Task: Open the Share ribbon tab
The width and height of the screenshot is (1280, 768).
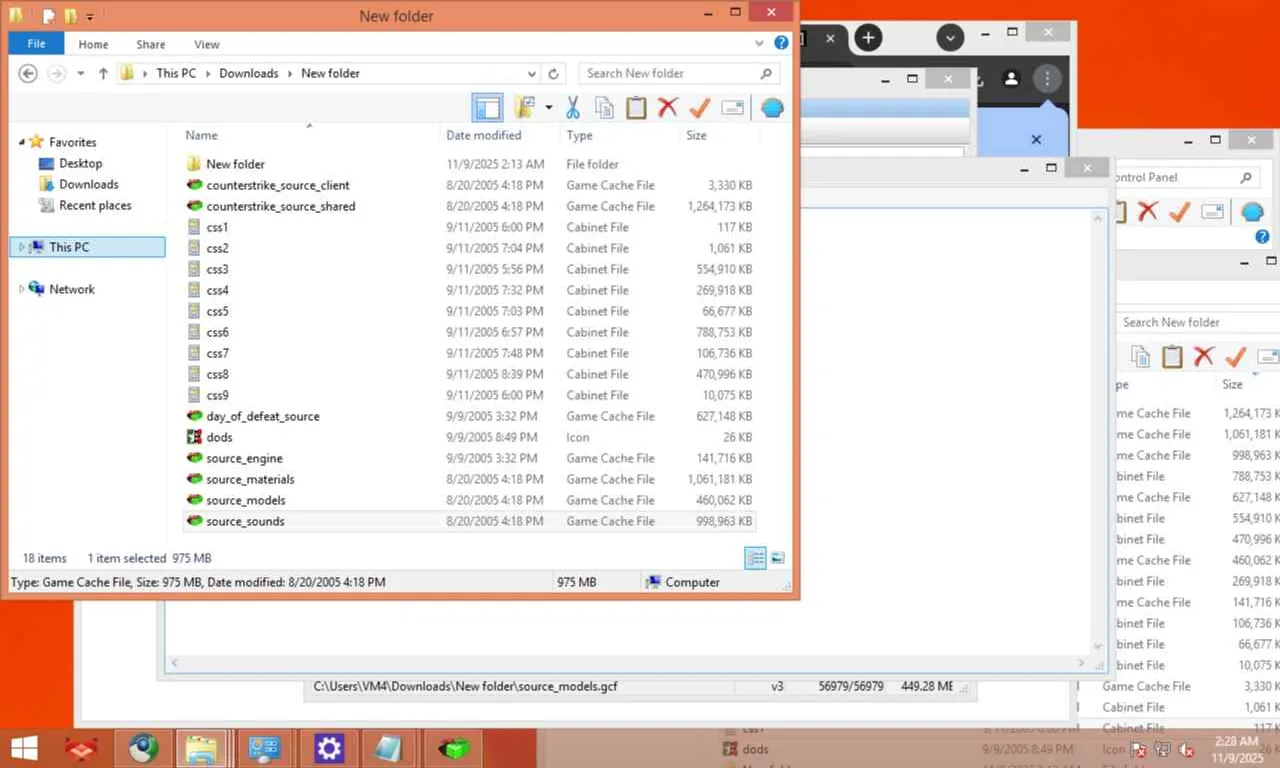Action: click(x=151, y=44)
